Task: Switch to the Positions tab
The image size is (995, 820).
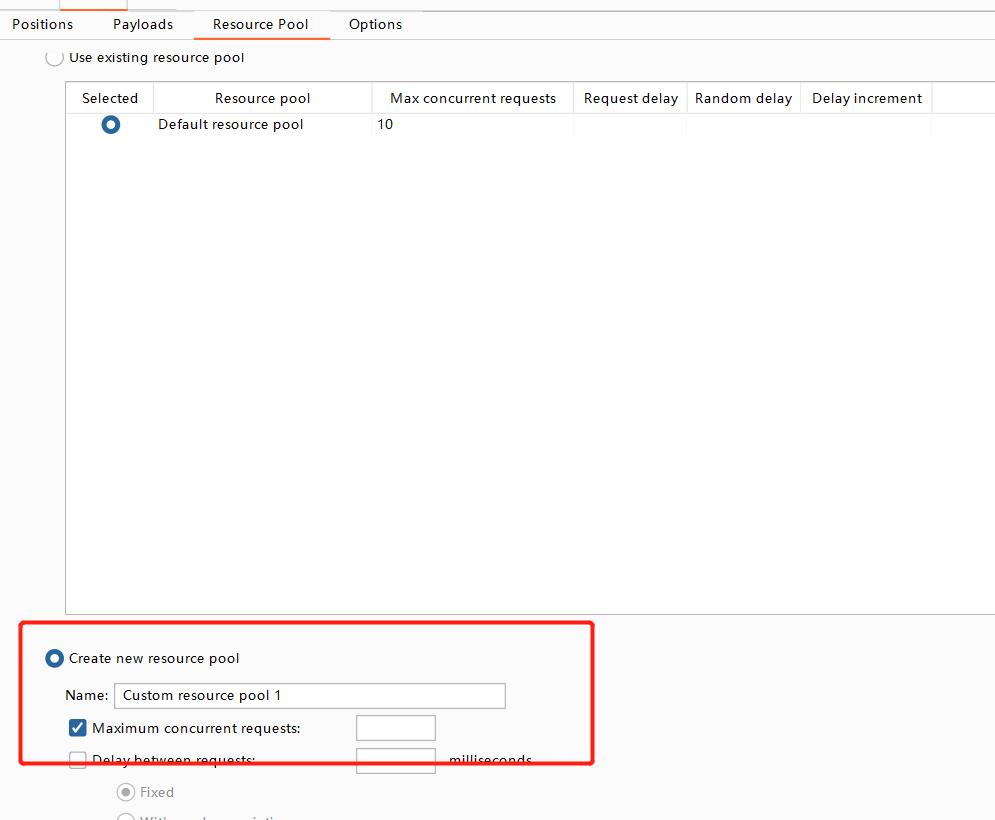Action: (42, 24)
